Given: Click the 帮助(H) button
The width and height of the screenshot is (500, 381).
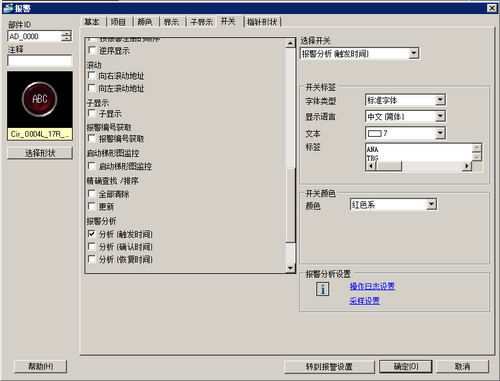Looking at the screenshot, I should pos(40,367).
